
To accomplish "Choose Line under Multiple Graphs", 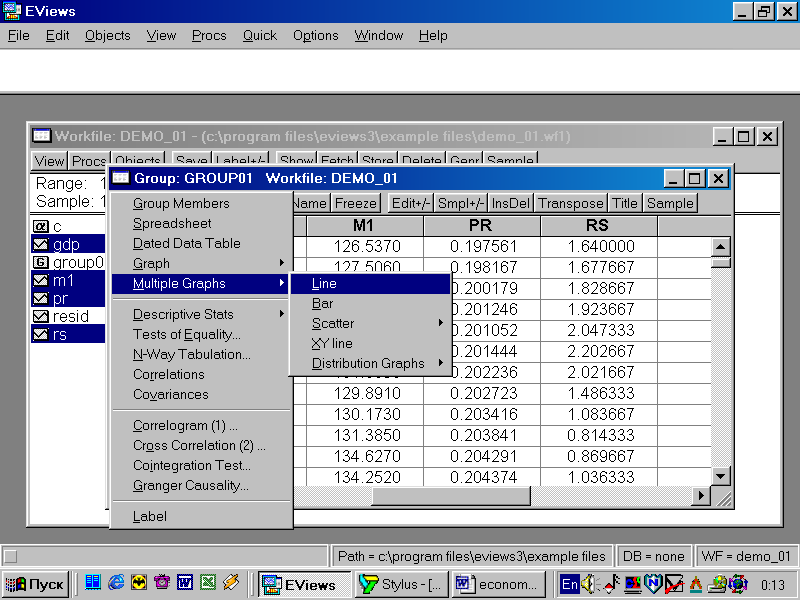I will (x=370, y=283).
